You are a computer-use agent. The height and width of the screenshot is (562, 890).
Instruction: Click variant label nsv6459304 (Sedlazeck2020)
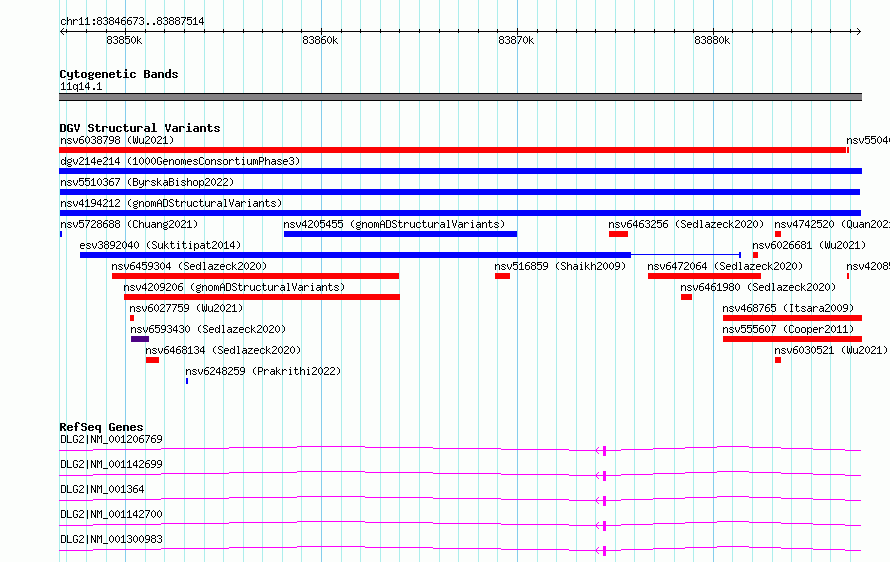[x=189, y=266]
